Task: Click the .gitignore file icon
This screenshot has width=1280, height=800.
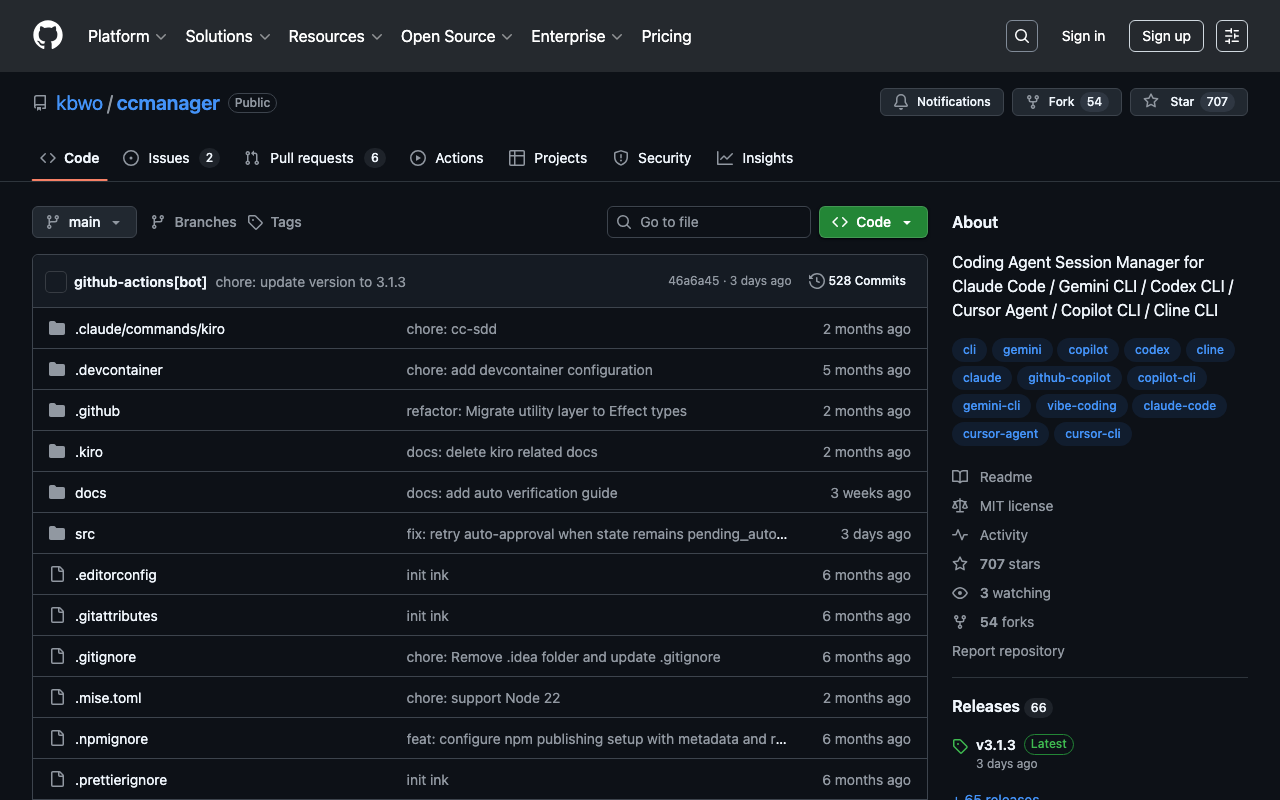Action: click(x=57, y=657)
